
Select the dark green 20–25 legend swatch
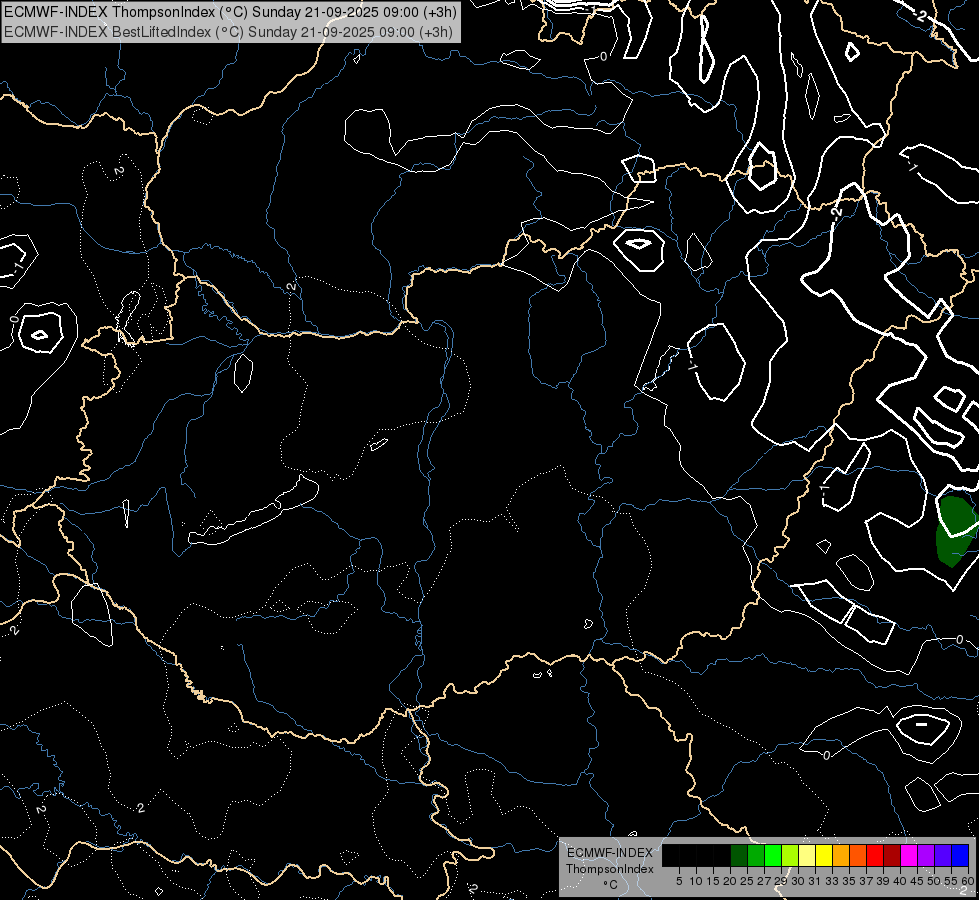[739, 856]
